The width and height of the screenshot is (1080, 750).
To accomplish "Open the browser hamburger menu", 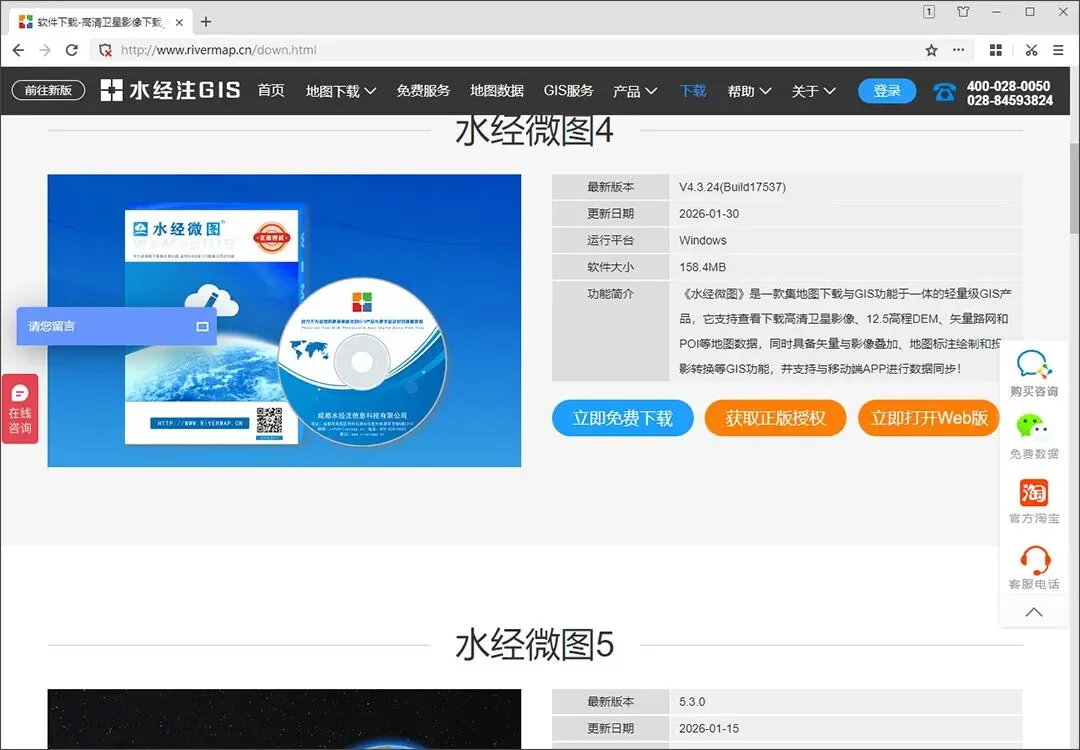I will (x=1059, y=50).
